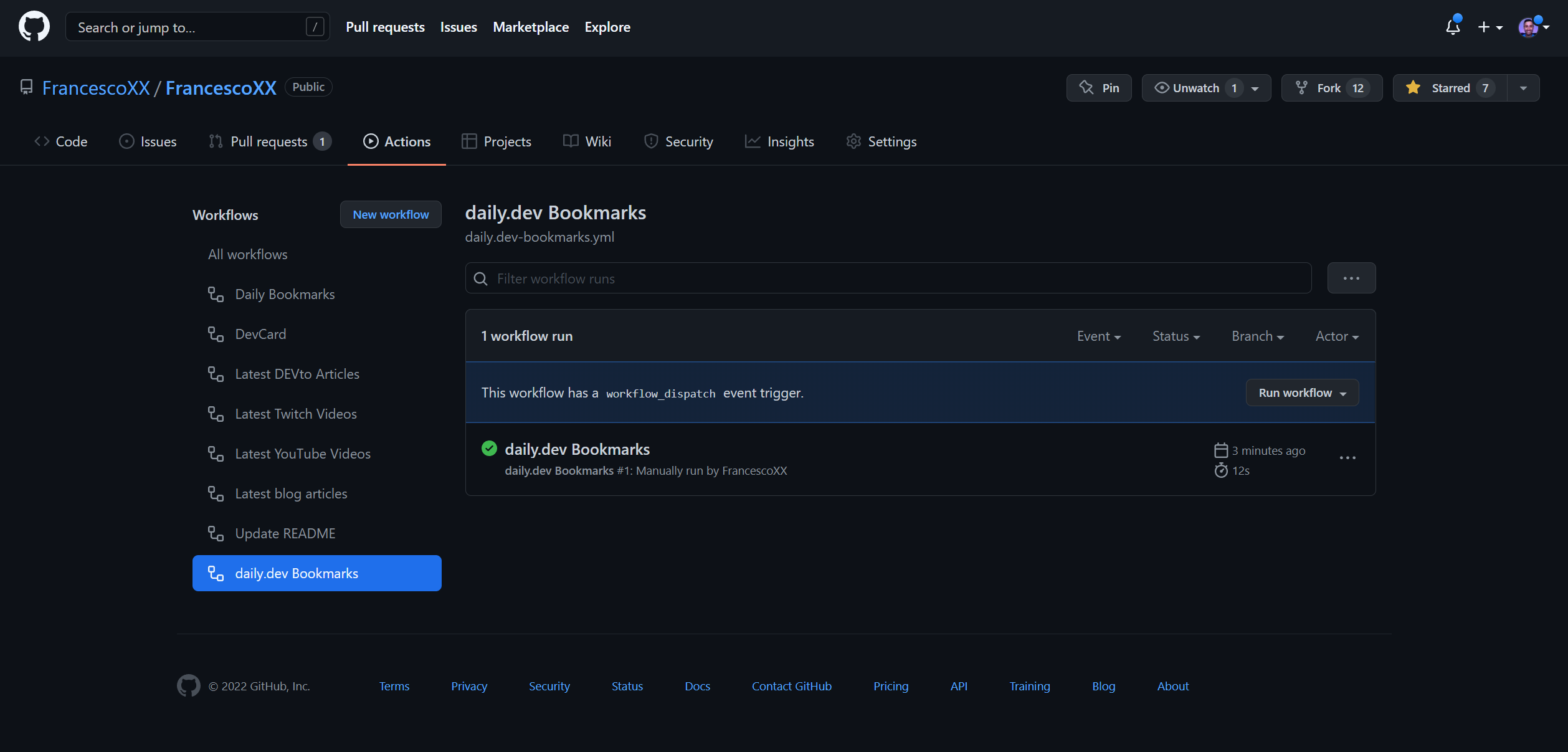Image resolution: width=1568 pixels, height=752 pixels.
Task: Open the daily.dev Bookmarks run title link
Action: pos(577,449)
